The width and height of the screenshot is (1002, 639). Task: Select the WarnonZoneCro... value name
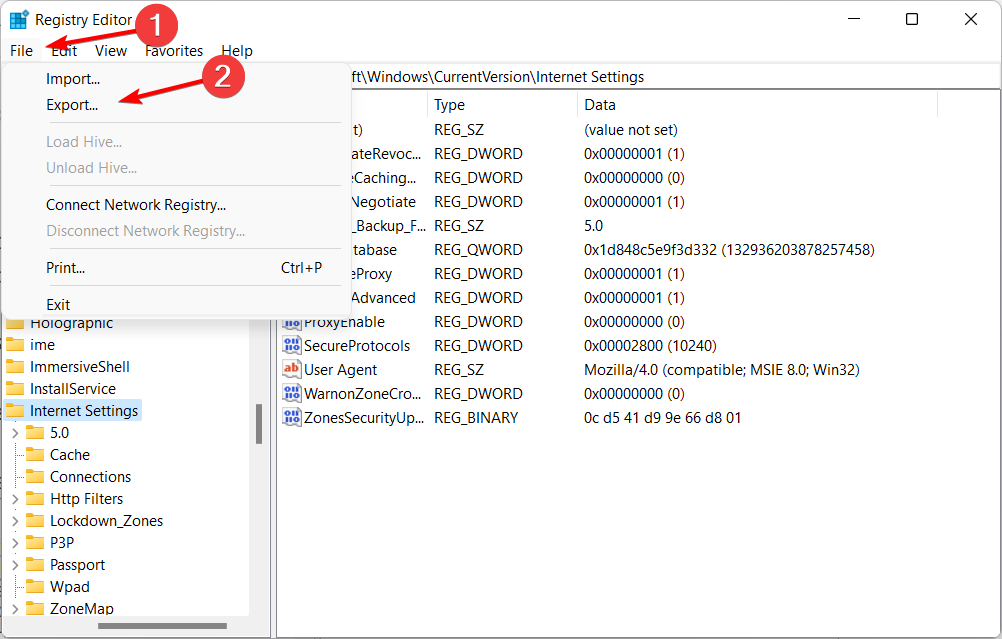[x=362, y=394]
